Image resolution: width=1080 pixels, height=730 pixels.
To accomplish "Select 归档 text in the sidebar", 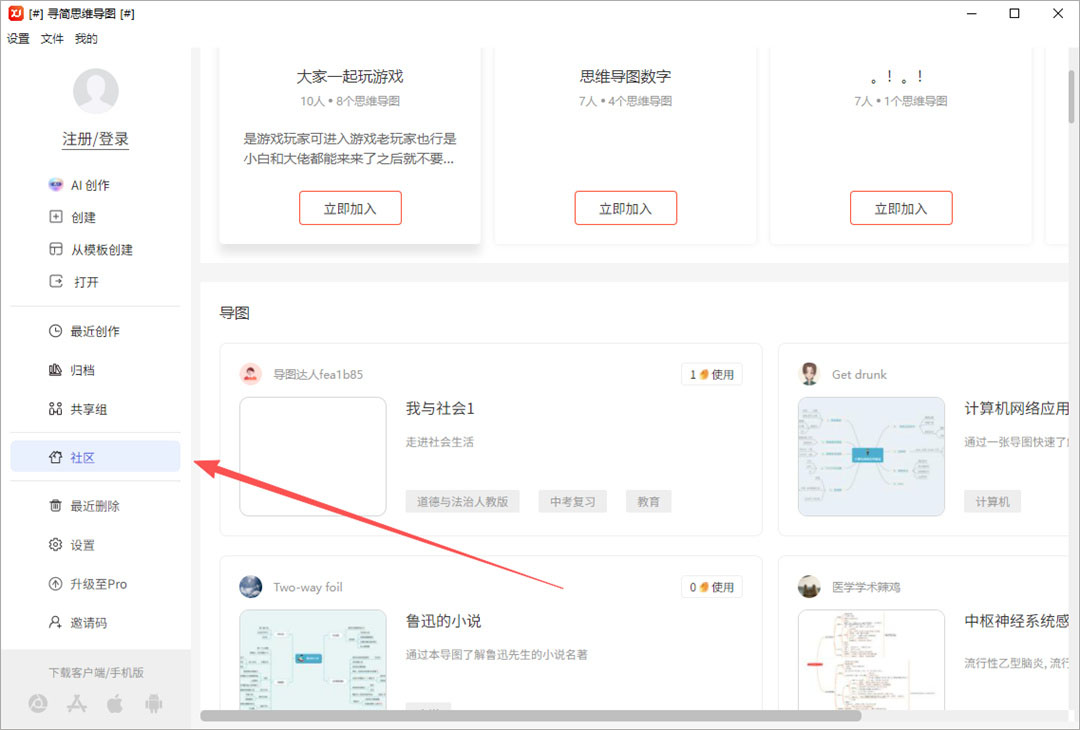I will [83, 371].
